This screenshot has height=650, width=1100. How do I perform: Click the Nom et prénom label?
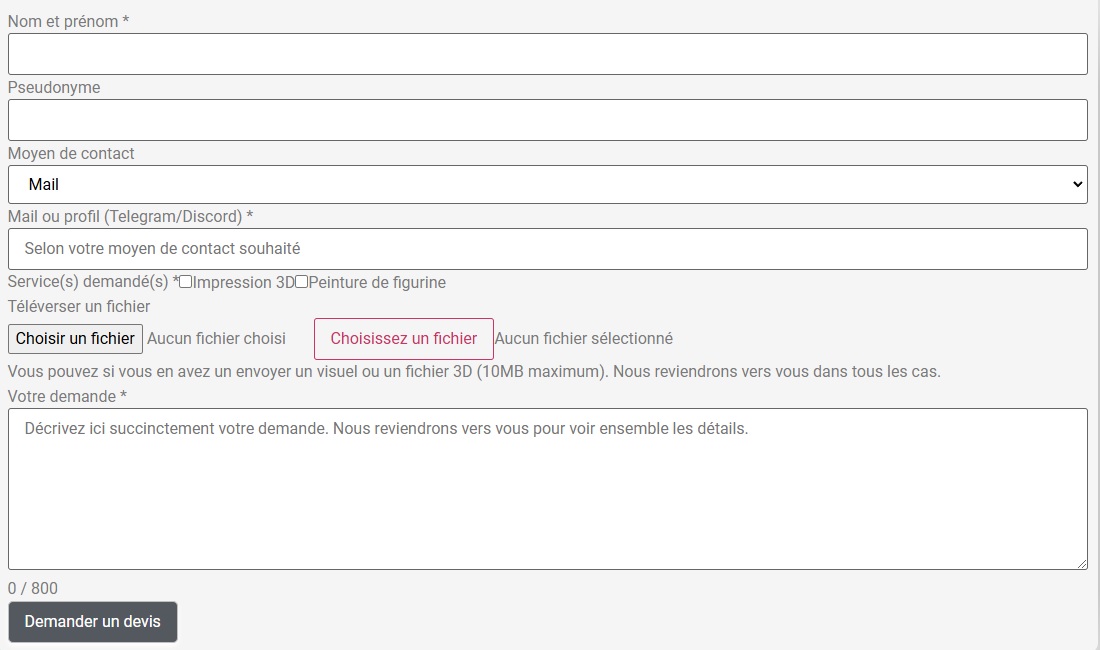click(68, 22)
